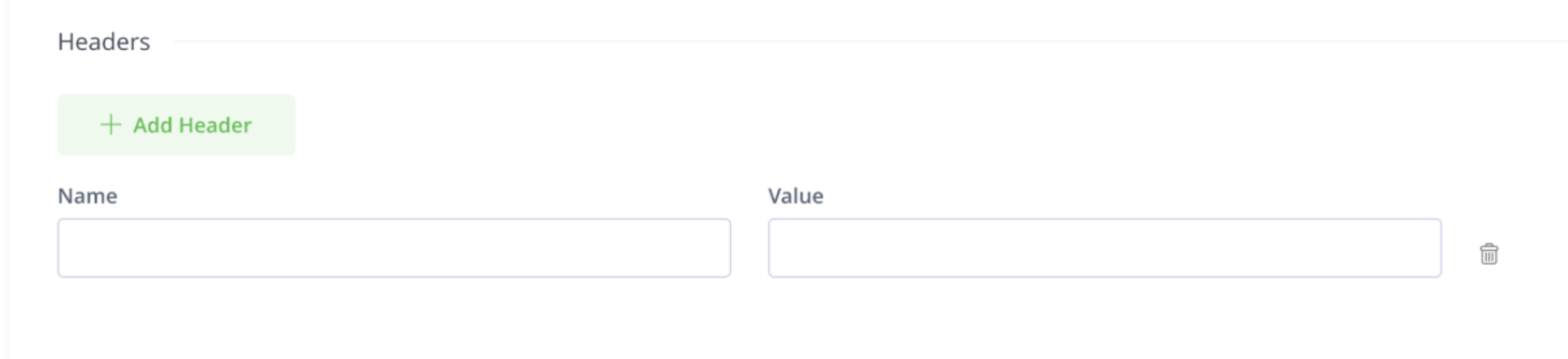1568x359 pixels.
Task: Hit the green plus sign beside Add Header
Action: [111, 125]
